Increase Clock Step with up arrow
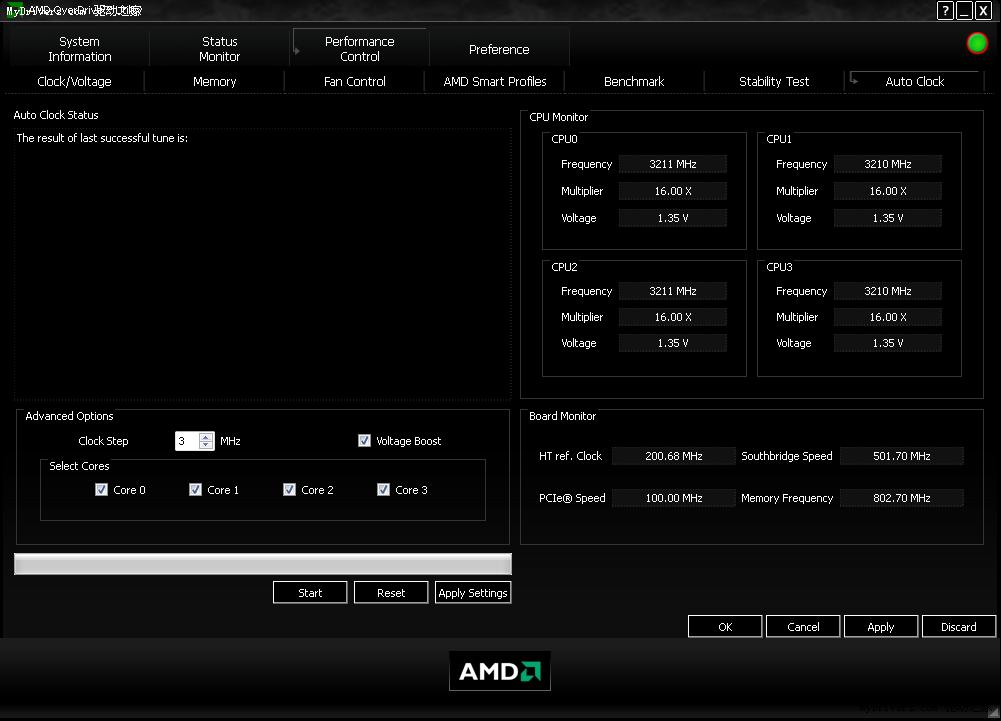1001x721 pixels. pos(206,437)
